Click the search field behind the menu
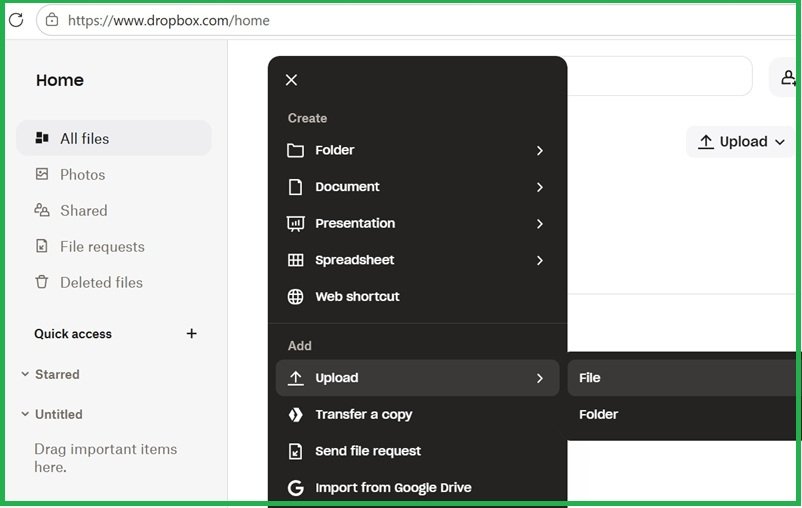 coord(659,76)
